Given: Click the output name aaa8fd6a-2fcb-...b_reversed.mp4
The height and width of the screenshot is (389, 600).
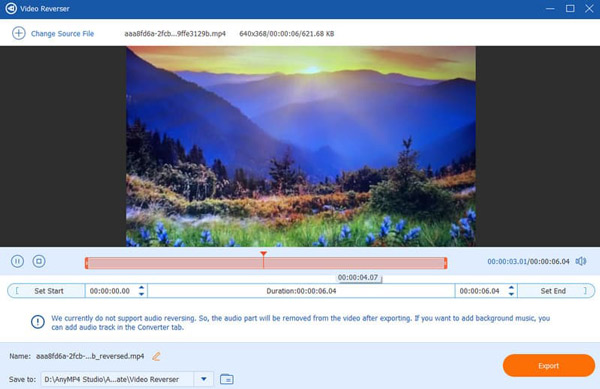Looking at the screenshot, I should 90,356.
